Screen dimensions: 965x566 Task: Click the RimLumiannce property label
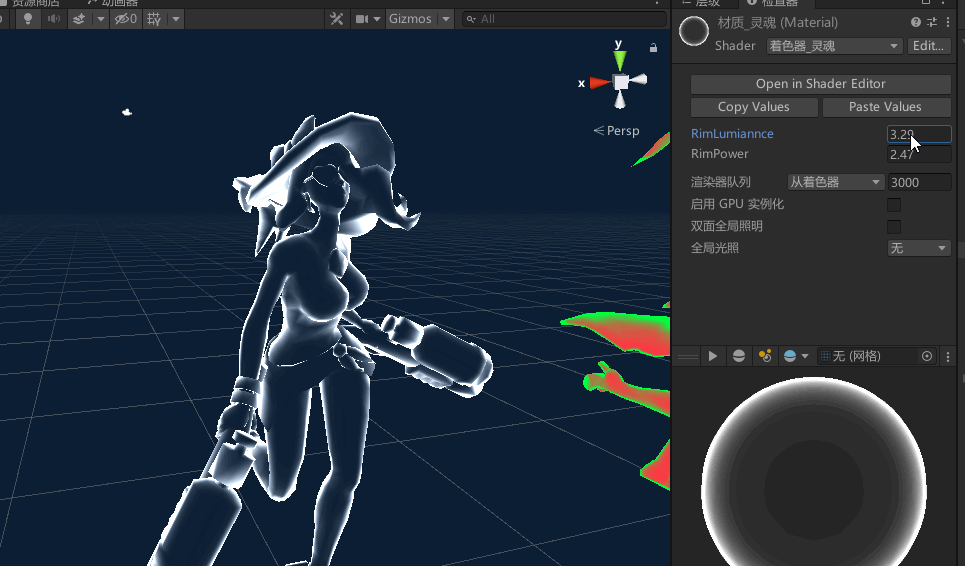(732, 134)
